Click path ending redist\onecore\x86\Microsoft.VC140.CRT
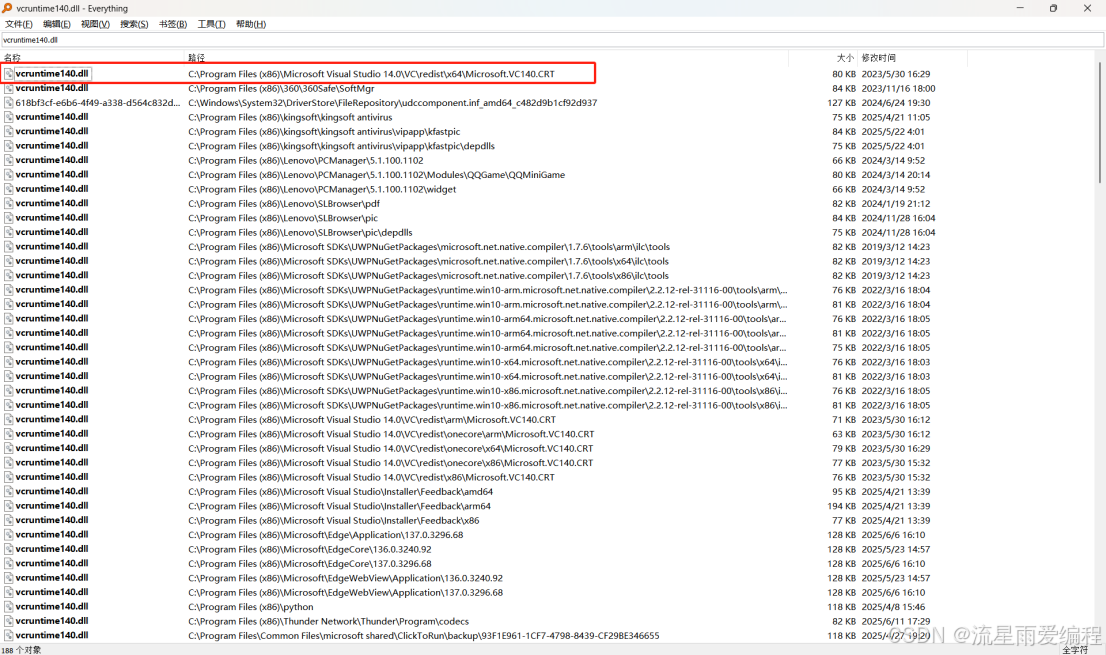 point(391,463)
